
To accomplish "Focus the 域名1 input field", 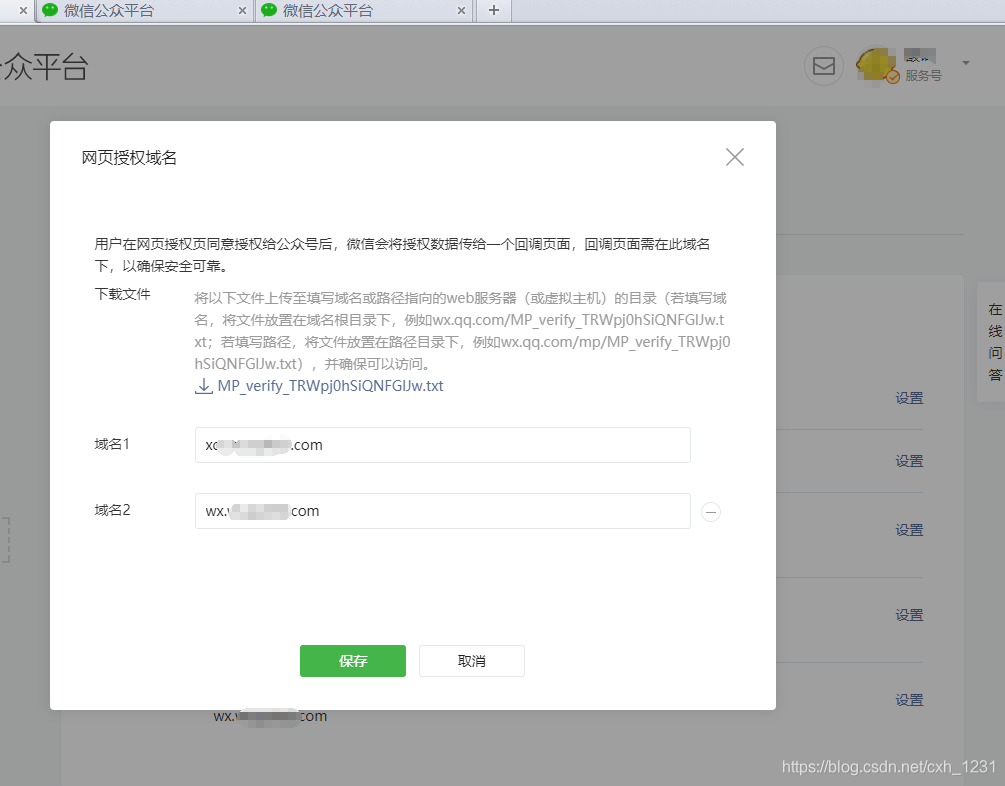I will [x=442, y=445].
